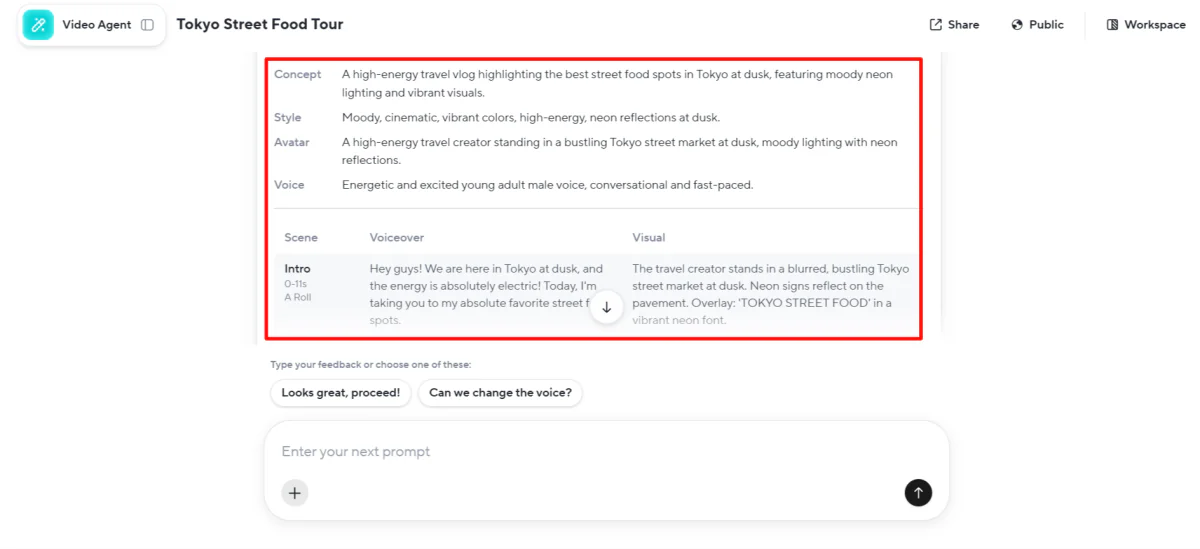Click the "Tokyo Street Food Tour" project title
Screen dimensions: 1200x549
(x=260, y=24)
